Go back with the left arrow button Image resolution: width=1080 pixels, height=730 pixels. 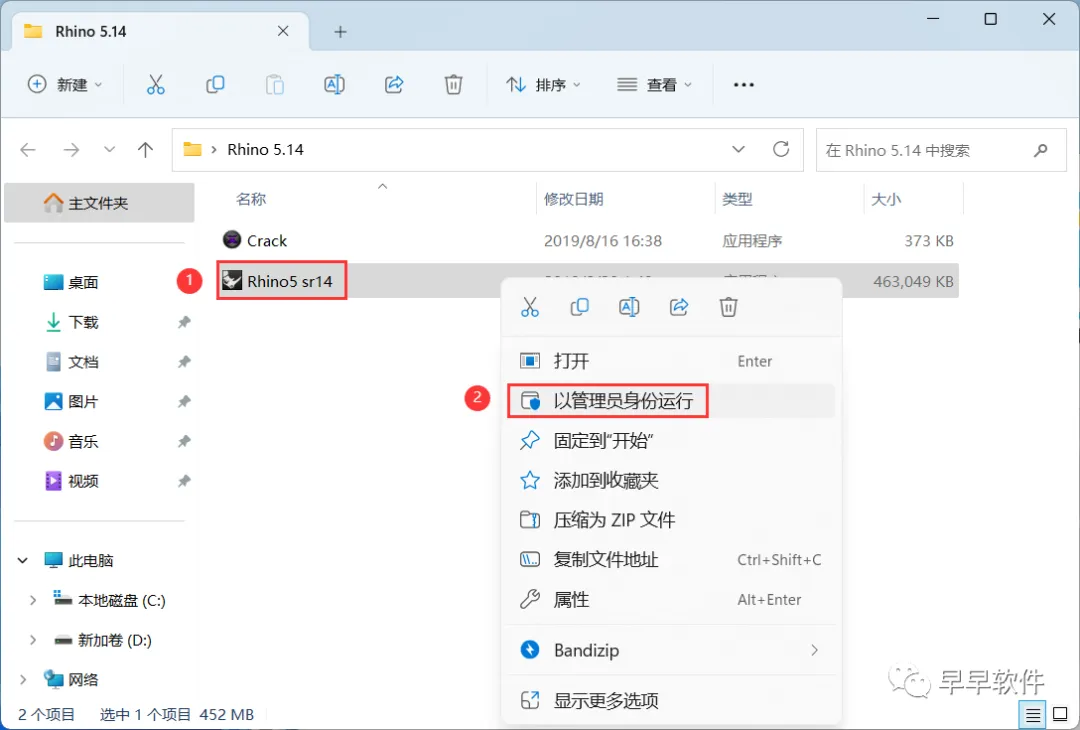28,149
